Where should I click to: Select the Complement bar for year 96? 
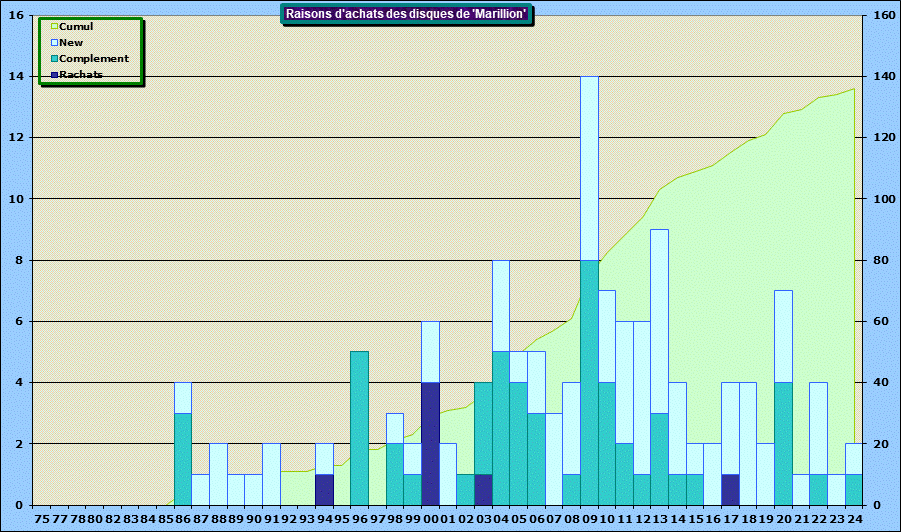(359, 429)
